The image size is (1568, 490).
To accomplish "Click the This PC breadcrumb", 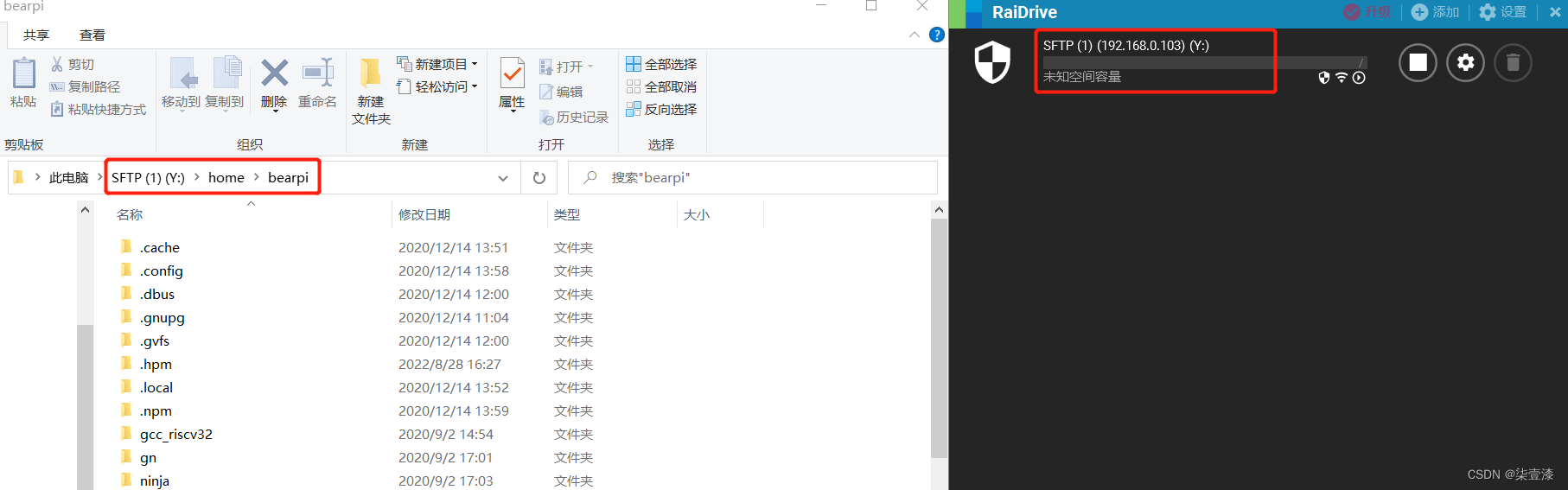I will (69, 177).
